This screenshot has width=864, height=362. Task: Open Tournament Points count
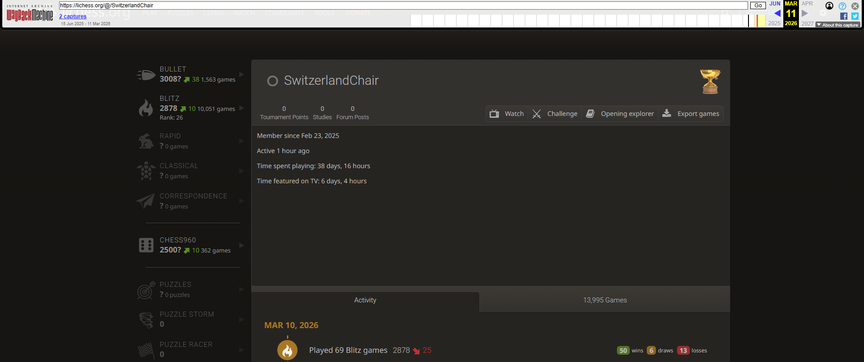pos(284,113)
